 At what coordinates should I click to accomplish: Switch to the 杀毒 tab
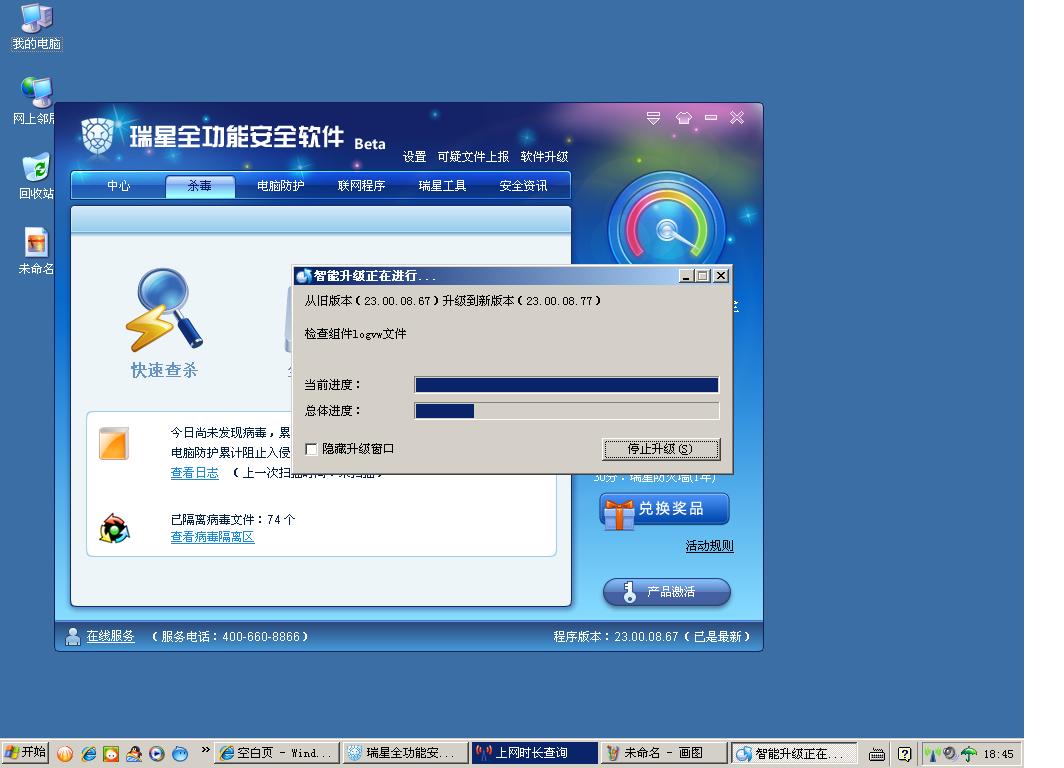[x=200, y=186]
